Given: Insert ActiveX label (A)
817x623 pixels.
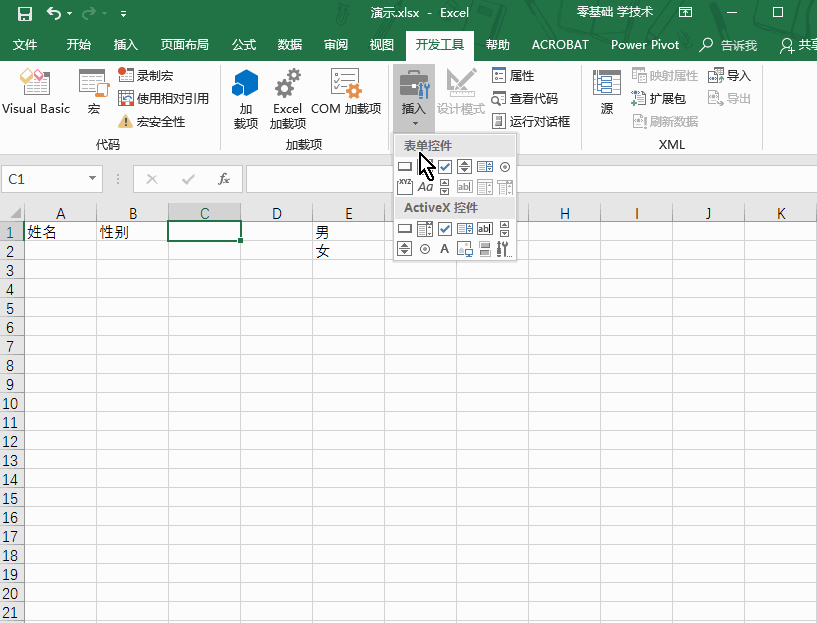Looking at the screenshot, I should [444, 248].
